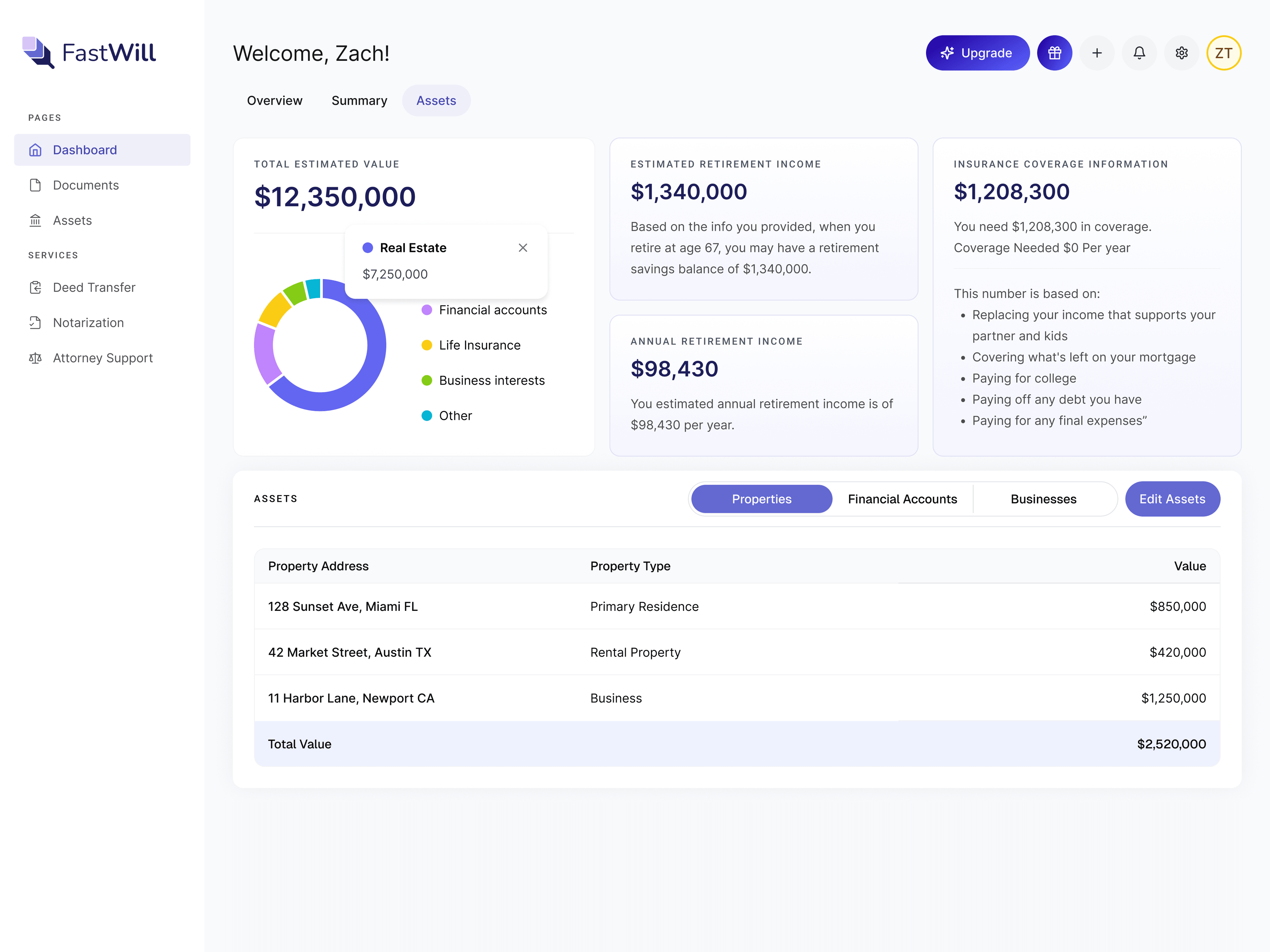
Task: Click the plus add button
Action: (x=1097, y=53)
